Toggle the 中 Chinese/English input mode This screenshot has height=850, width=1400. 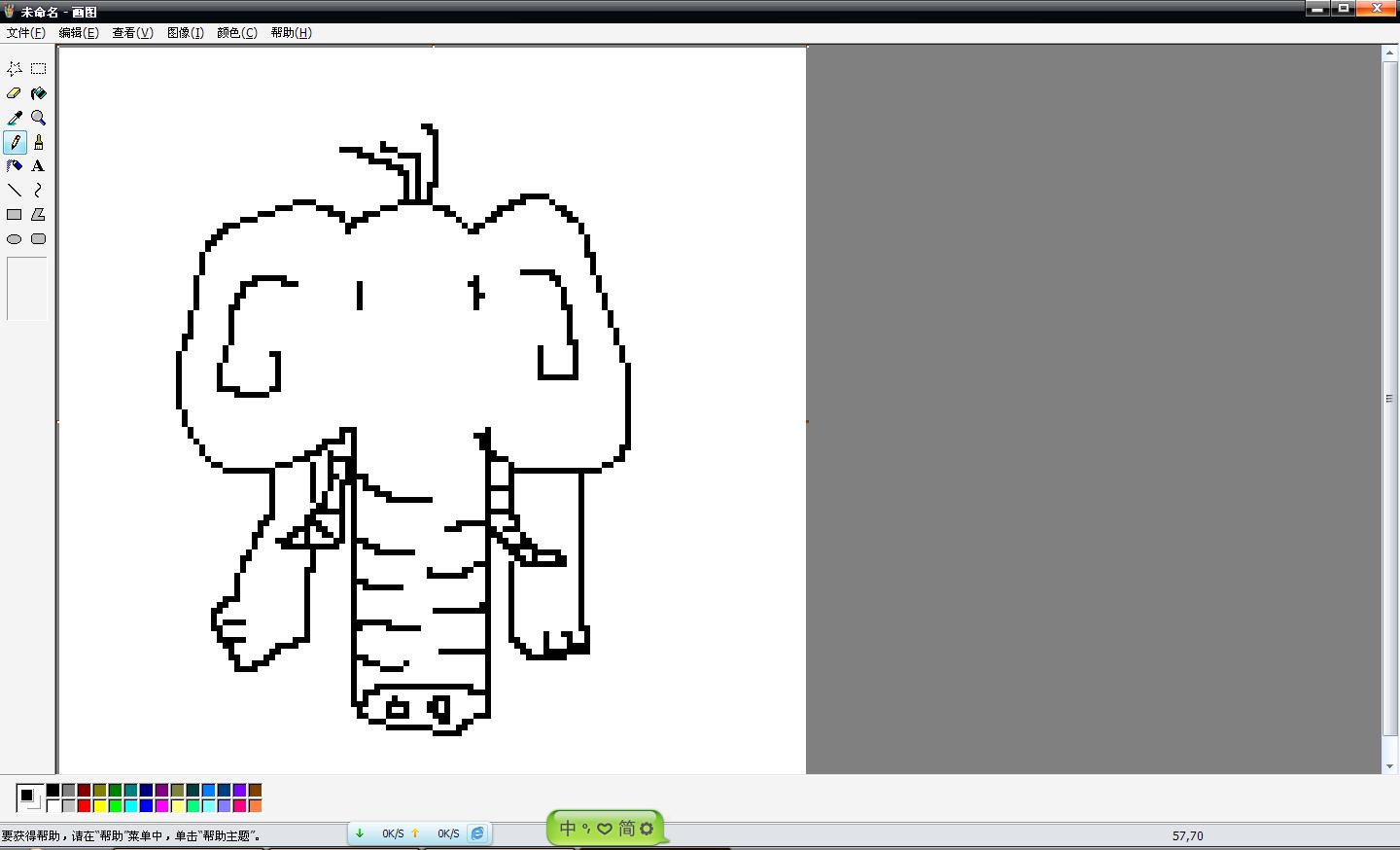(568, 829)
